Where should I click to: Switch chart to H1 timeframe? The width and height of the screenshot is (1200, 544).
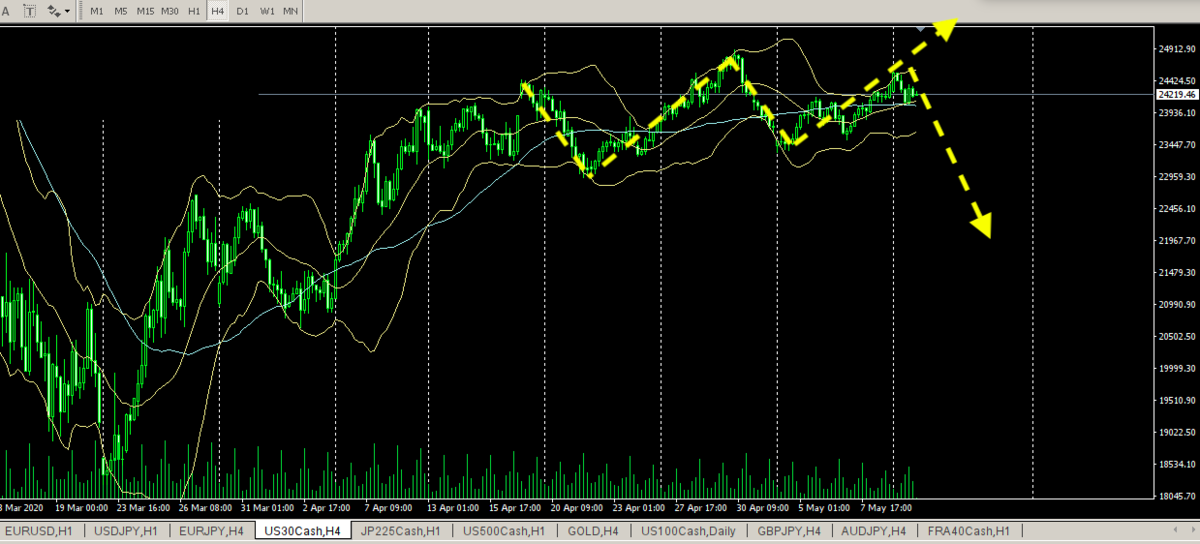coord(194,11)
